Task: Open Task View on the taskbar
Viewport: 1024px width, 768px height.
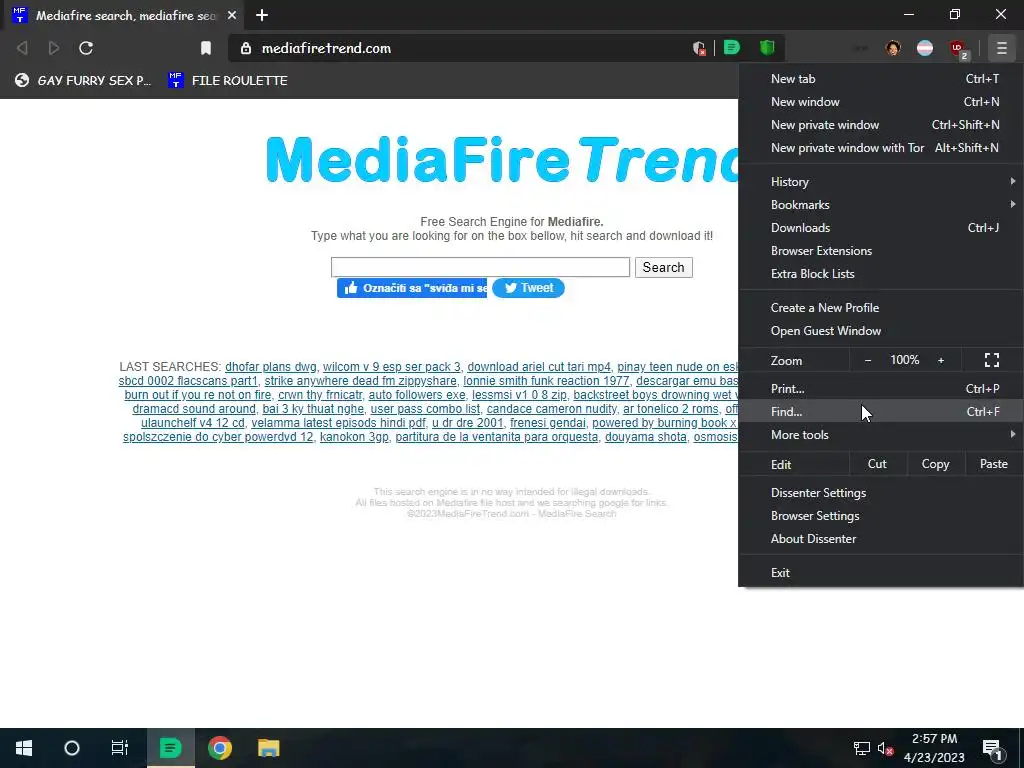Action: tap(120, 748)
